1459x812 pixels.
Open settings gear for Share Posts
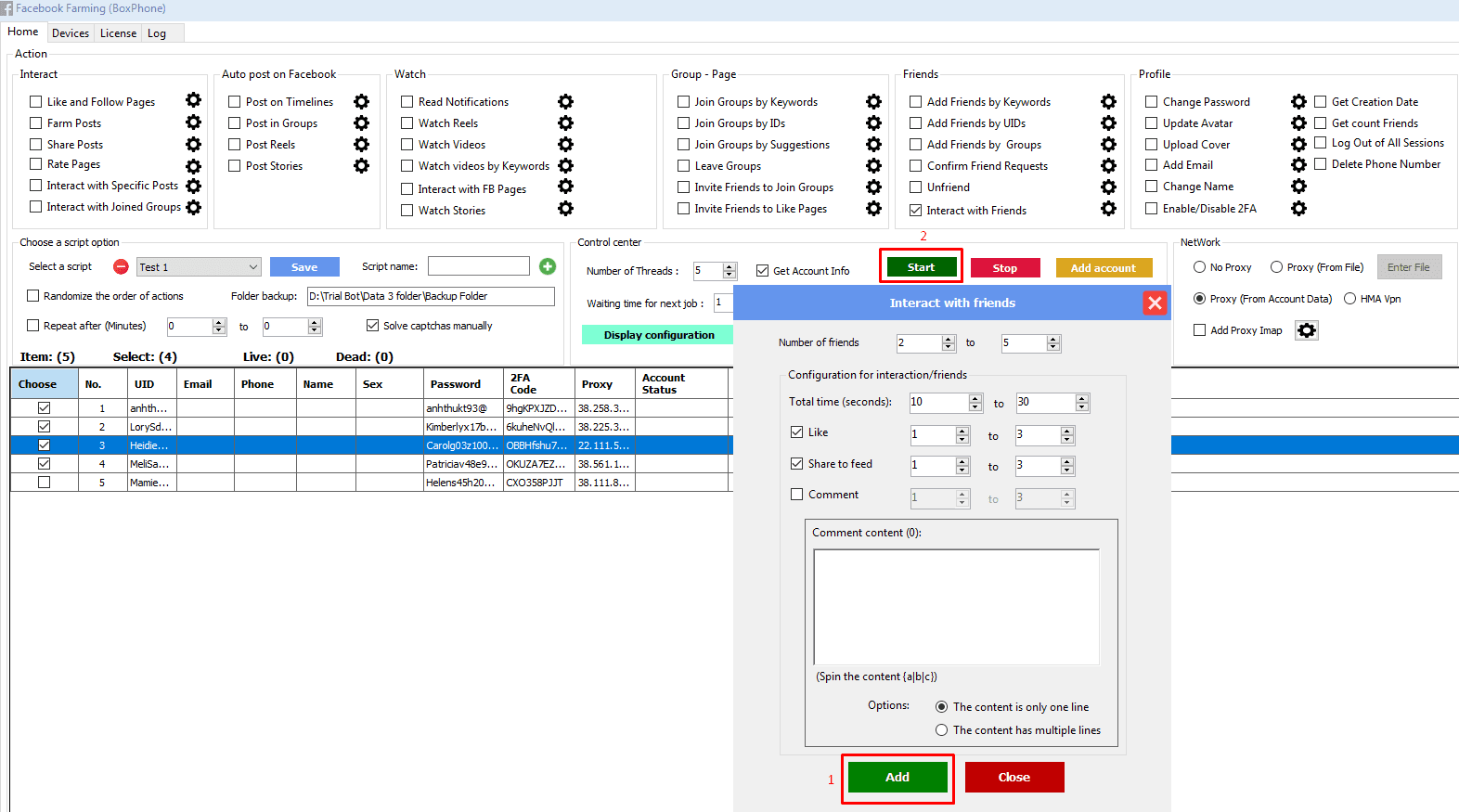pyautogui.click(x=193, y=144)
